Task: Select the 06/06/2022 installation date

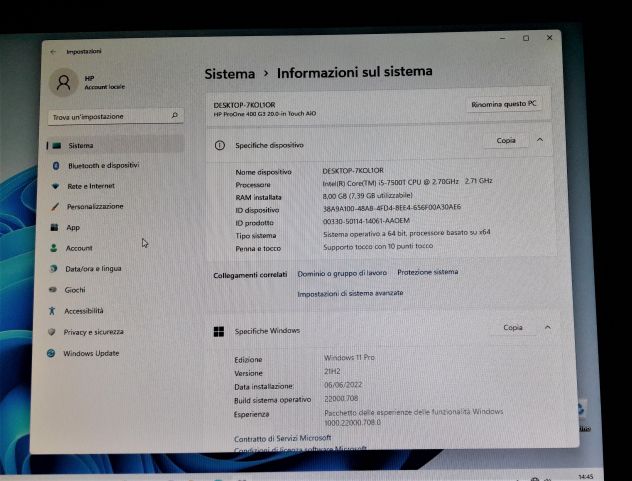Action: 343,385
